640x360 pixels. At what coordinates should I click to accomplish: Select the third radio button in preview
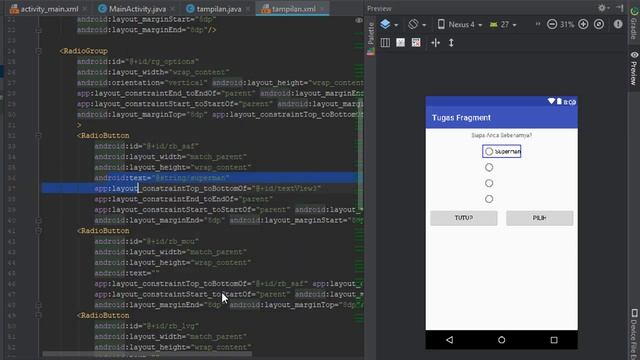[x=489, y=183]
